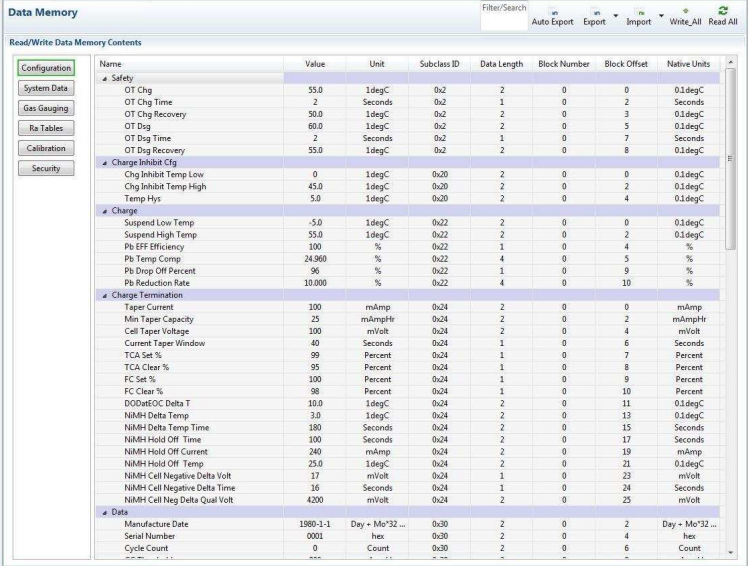
Task: Click TCA Set % value 99
Action: coord(315,356)
